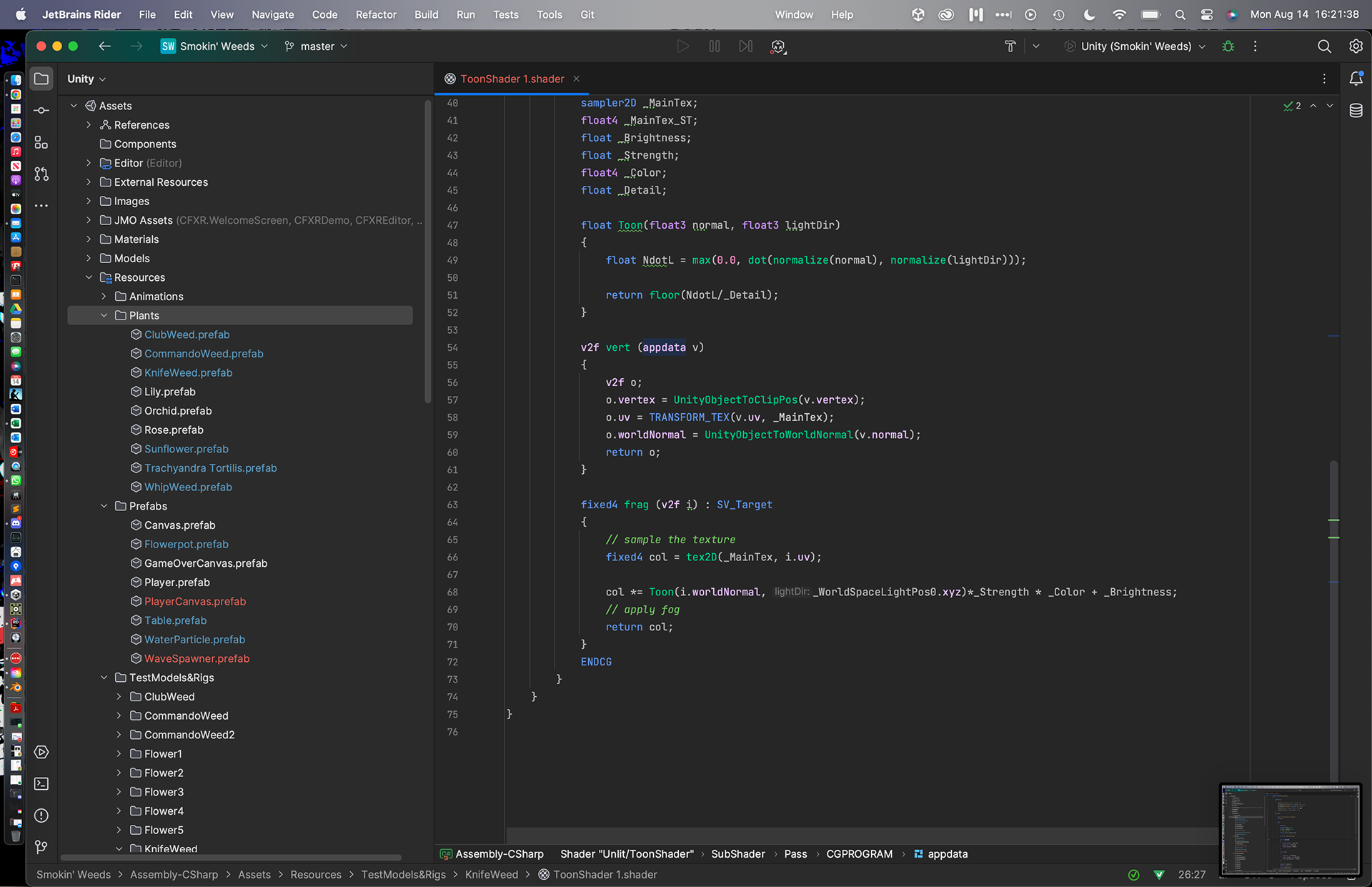Screen dimensions: 1372x887
Task: Click the inspection results checkmark widget
Action: point(1292,106)
